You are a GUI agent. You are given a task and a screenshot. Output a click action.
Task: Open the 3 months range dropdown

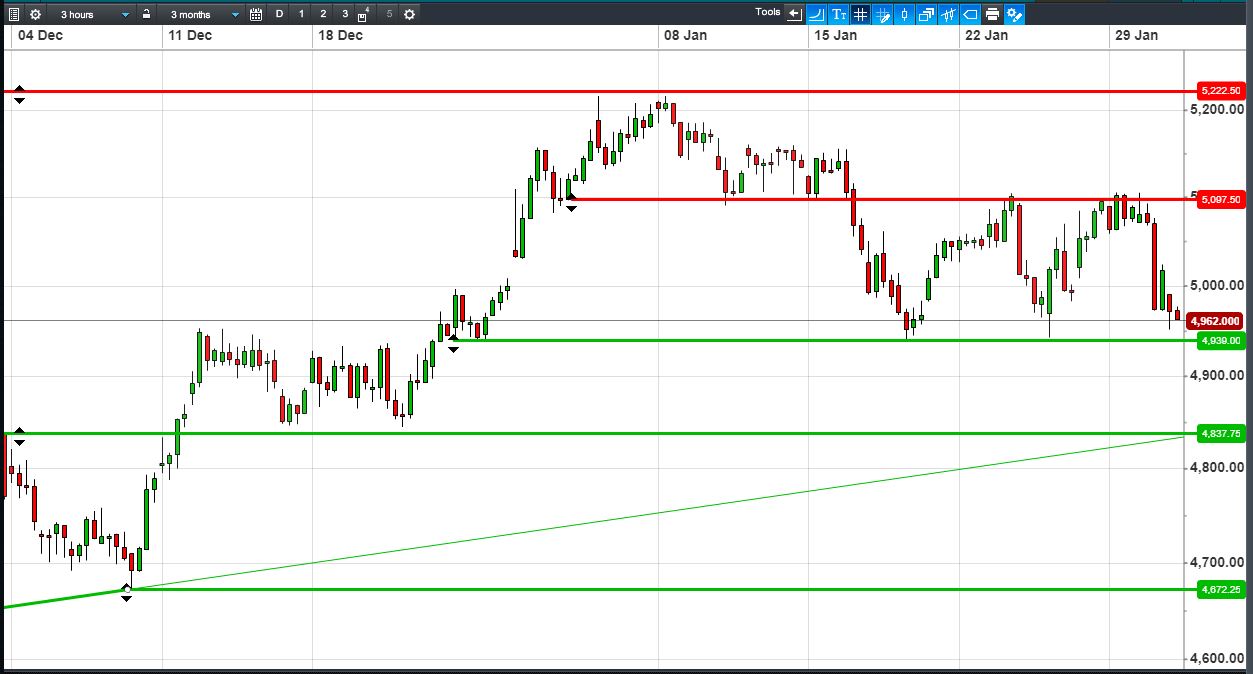point(203,14)
